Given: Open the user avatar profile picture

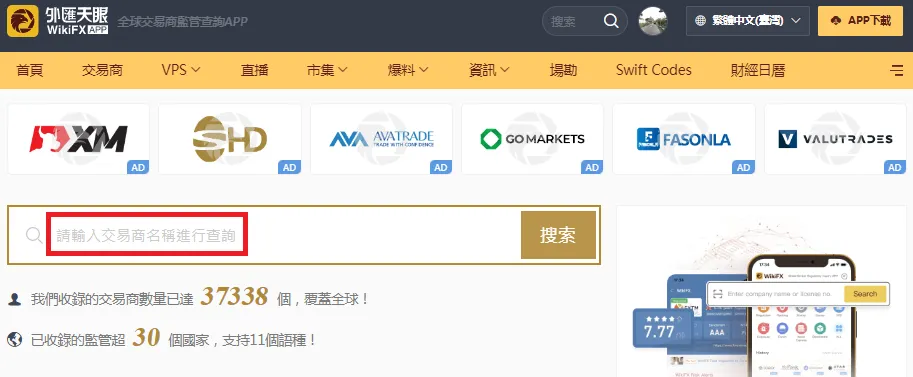Looking at the screenshot, I should [653, 21].
